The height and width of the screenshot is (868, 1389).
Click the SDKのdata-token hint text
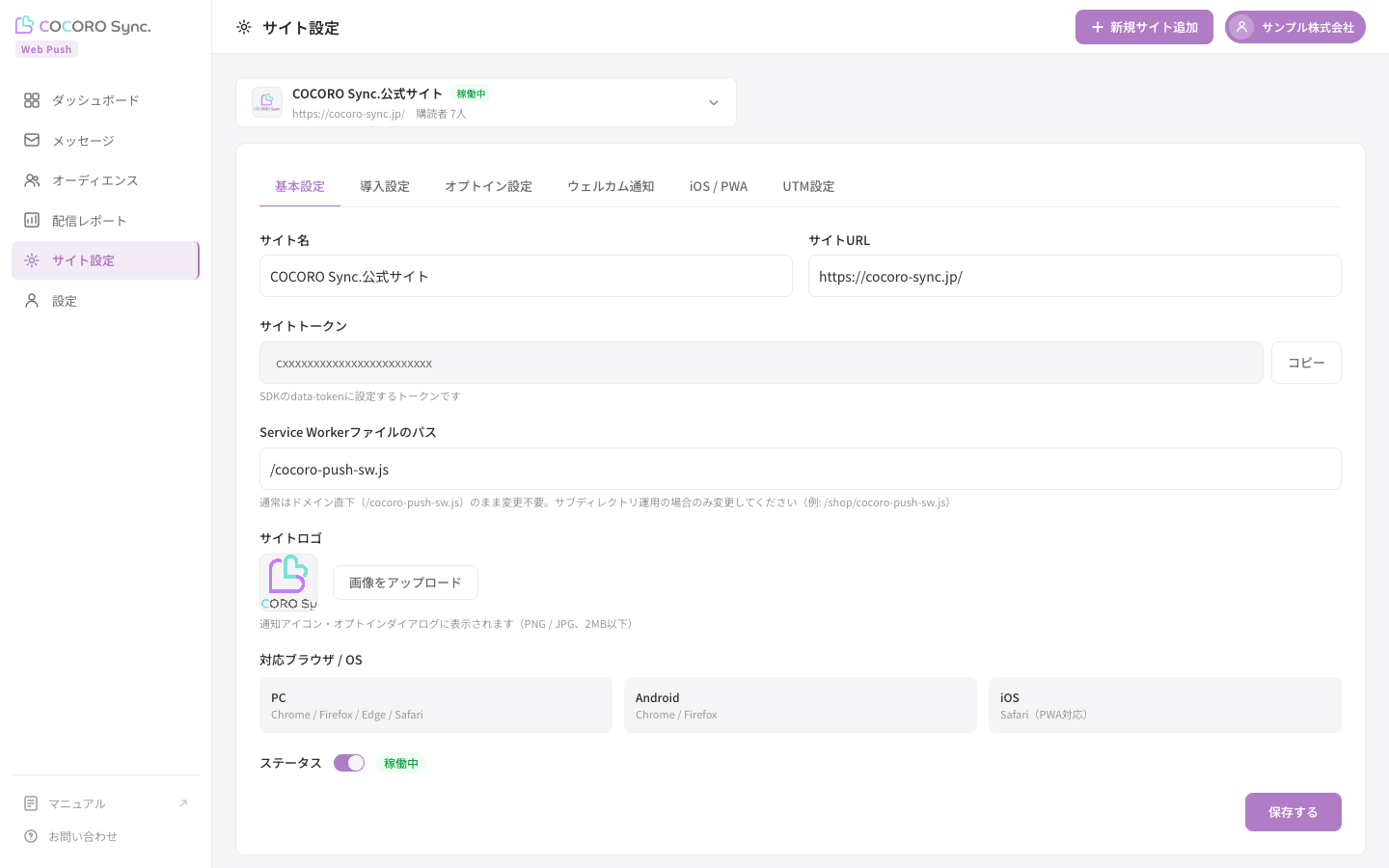pyautogui.click(x=360, y=396)
